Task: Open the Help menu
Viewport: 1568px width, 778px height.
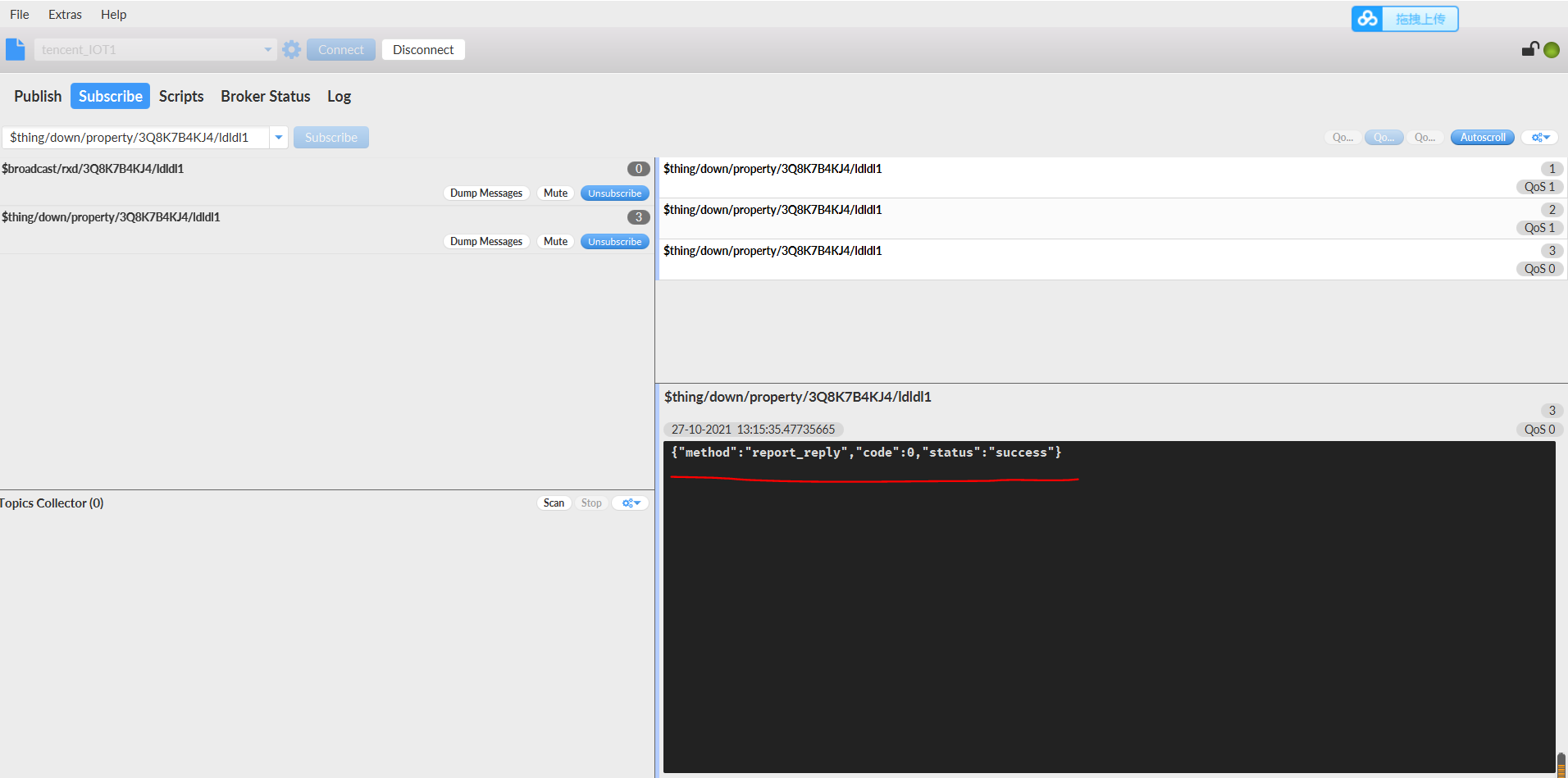Action: pos(113,15)
